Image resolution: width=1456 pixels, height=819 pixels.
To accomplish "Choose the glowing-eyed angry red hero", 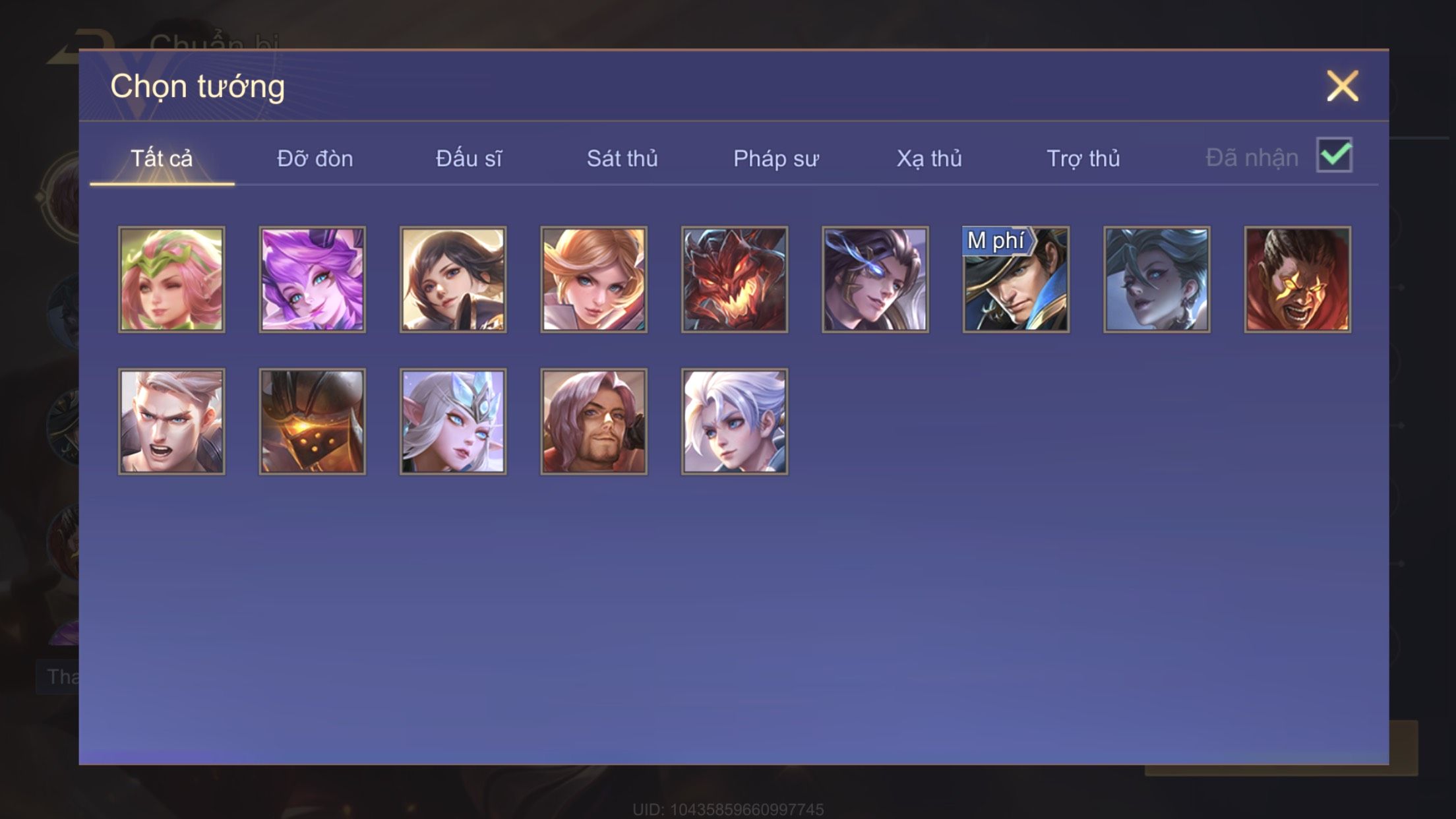I will 1298,280.
